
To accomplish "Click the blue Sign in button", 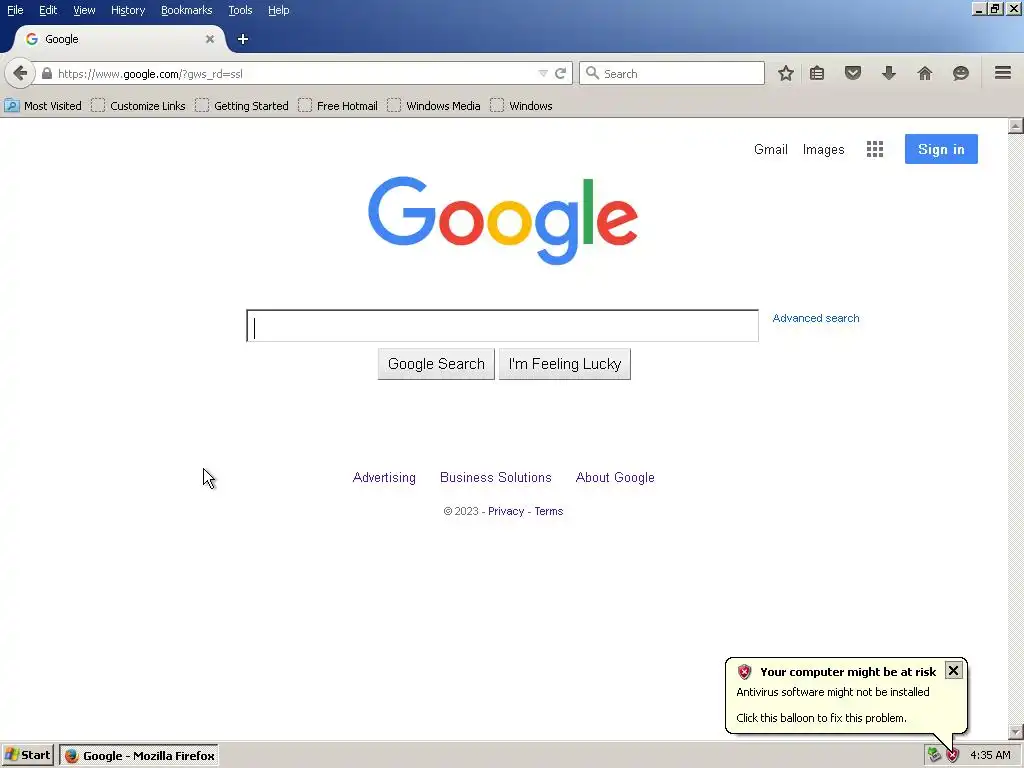I will point(941,149).
